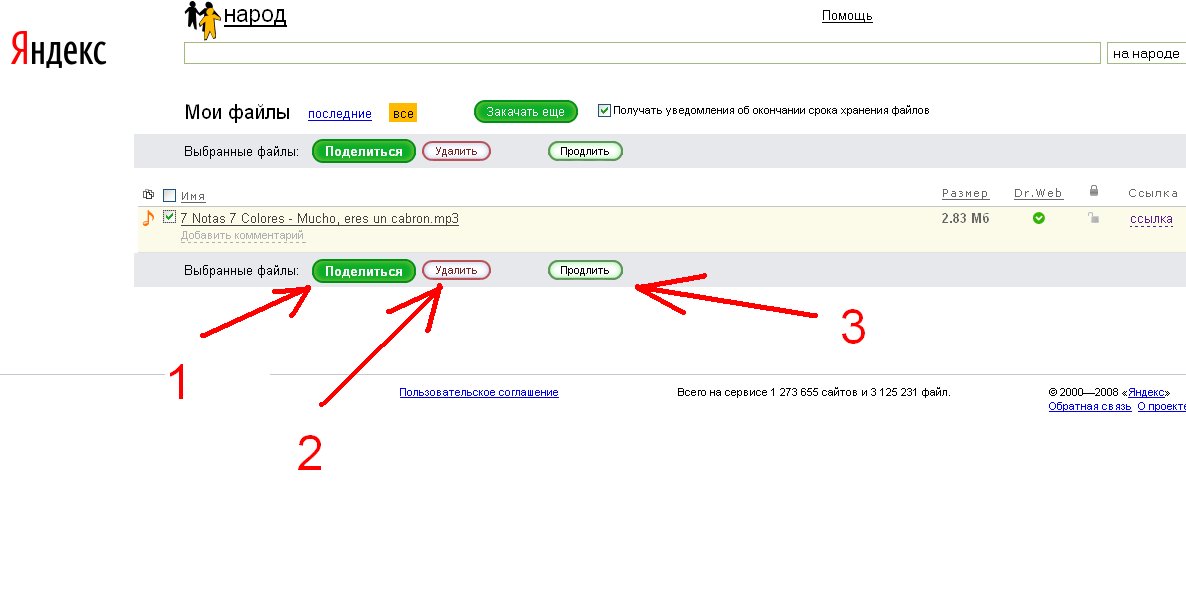This screenshot has height=596, width=1186.
Task: Sort by the Dr.Web column header
Action: pos(1039,194)
